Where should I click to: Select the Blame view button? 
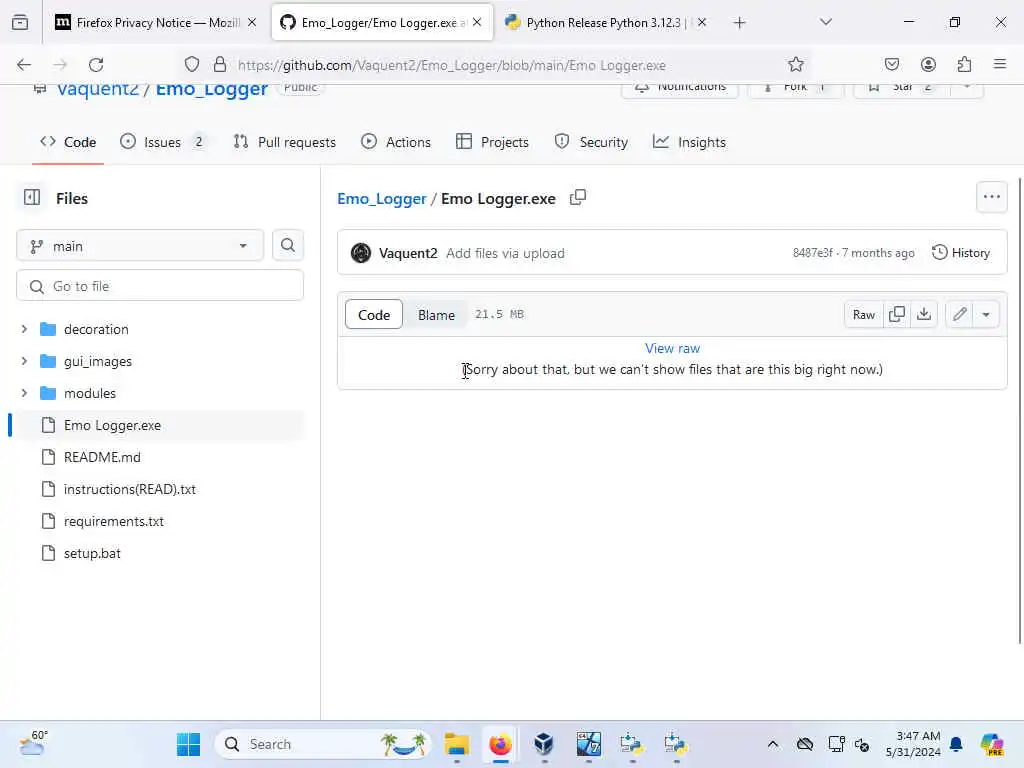point(436,315)
